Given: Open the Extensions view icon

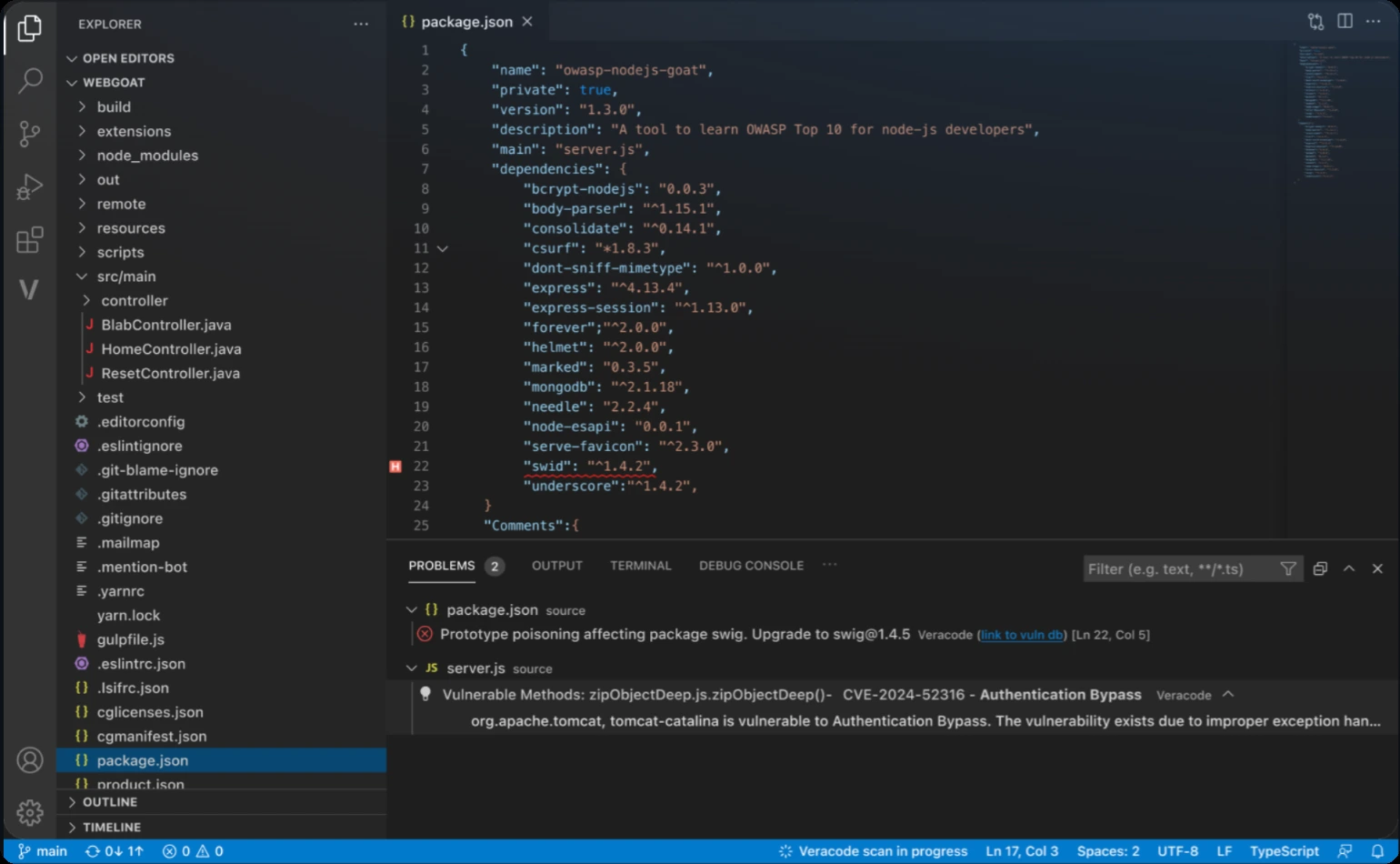Looking at the screenshot, I should click(29, 240).
